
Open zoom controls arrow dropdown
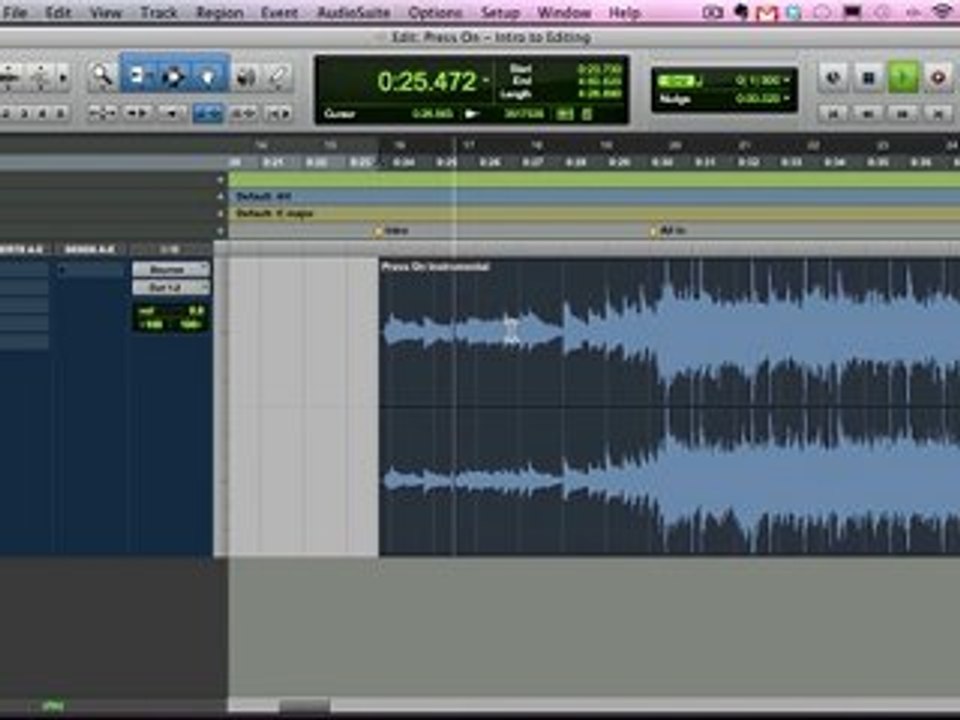62,77
